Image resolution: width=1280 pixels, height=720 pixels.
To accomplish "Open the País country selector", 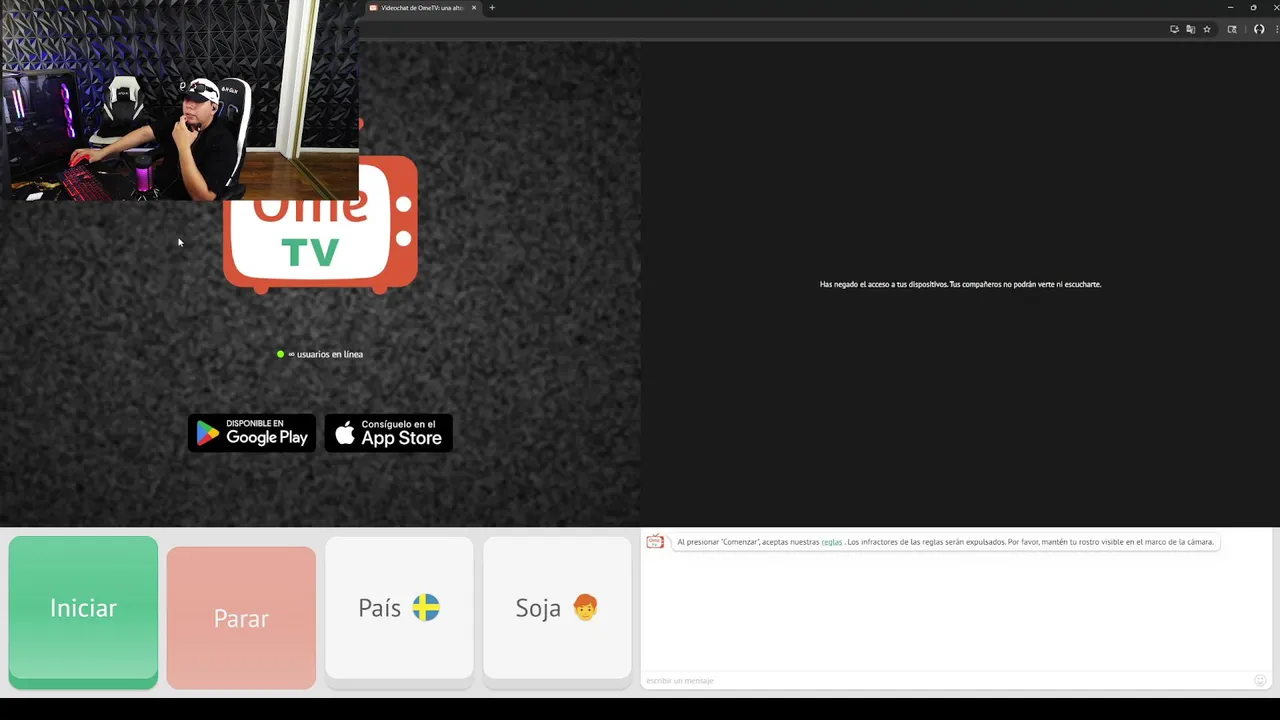I will (x=399, y=612).
